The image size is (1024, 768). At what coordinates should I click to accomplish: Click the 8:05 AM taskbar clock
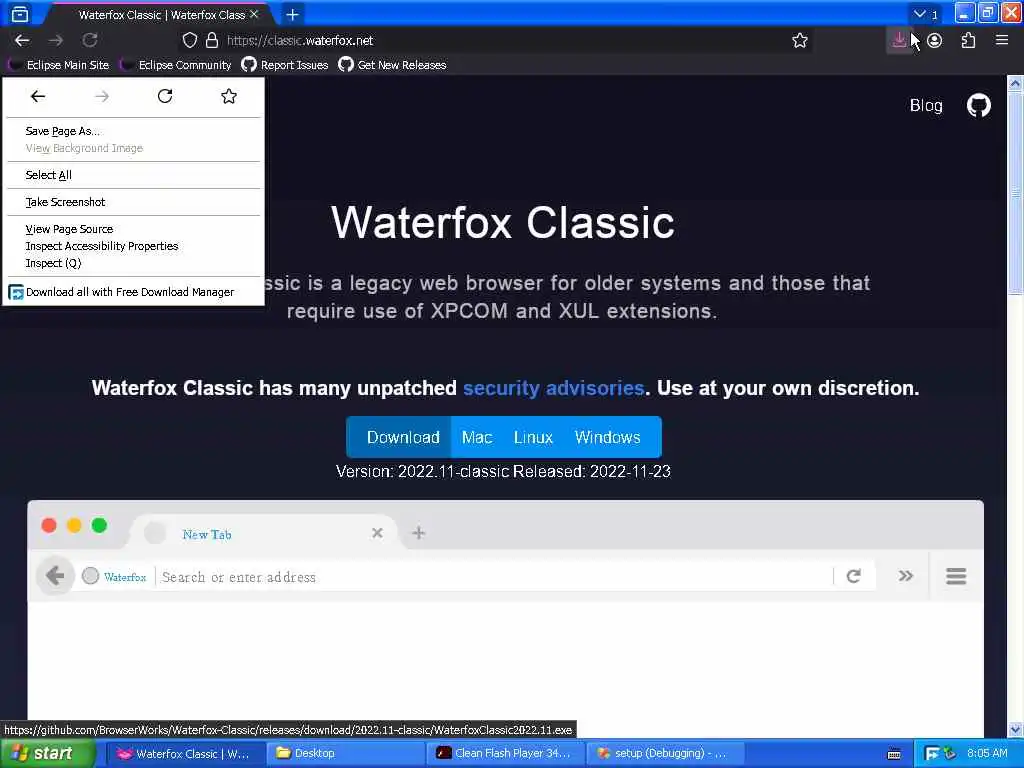pos(987,754)
